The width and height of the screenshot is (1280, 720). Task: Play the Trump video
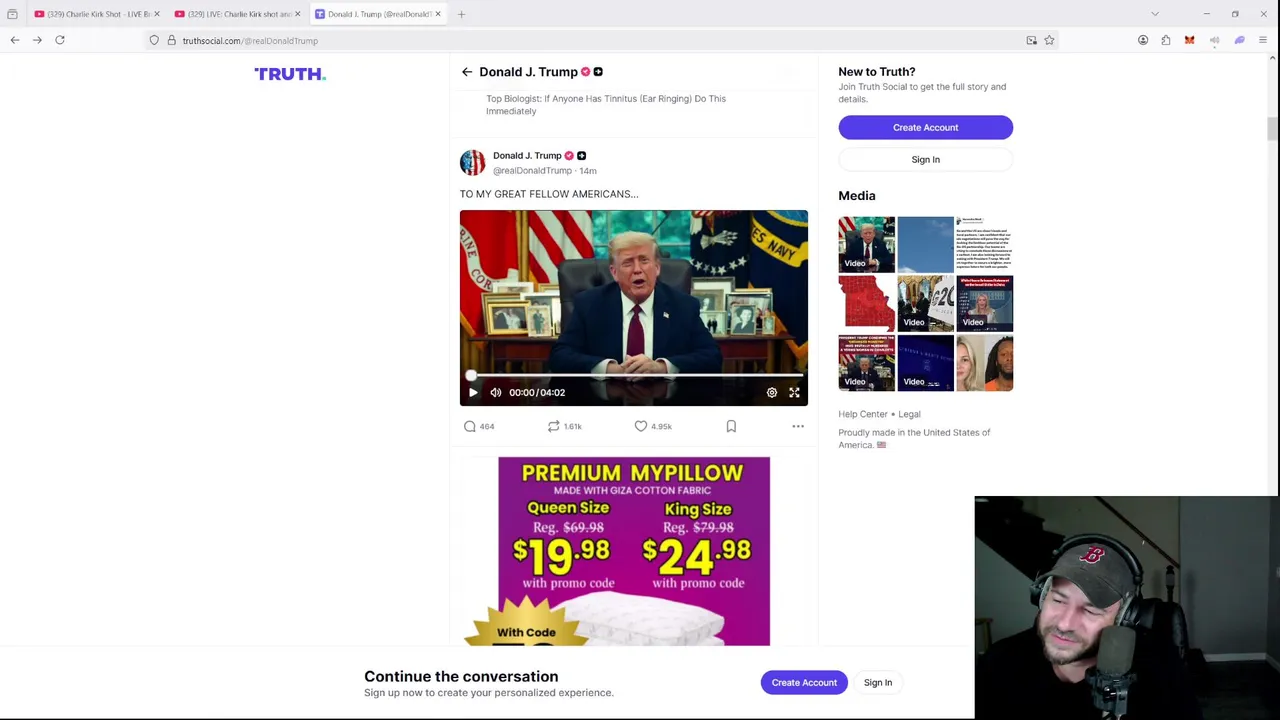pyautogui.click(x=473, y=392)
